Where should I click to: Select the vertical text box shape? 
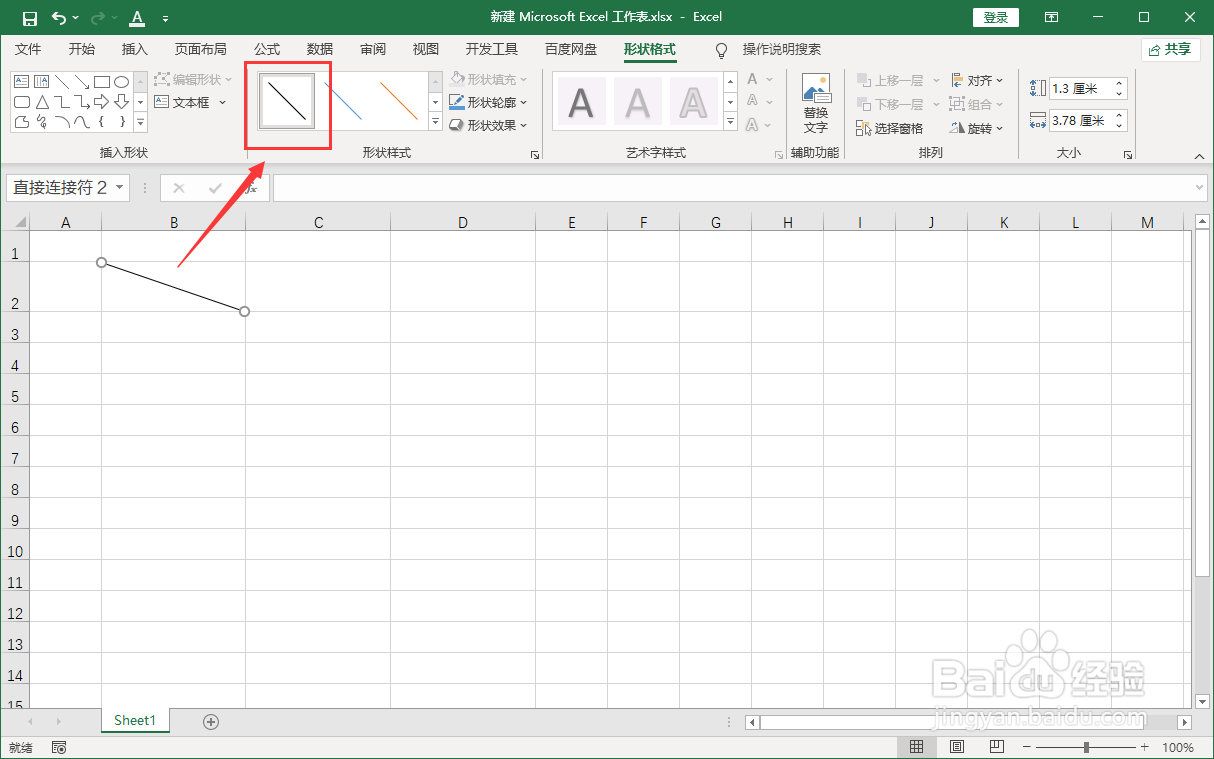(x=41, y=82)
